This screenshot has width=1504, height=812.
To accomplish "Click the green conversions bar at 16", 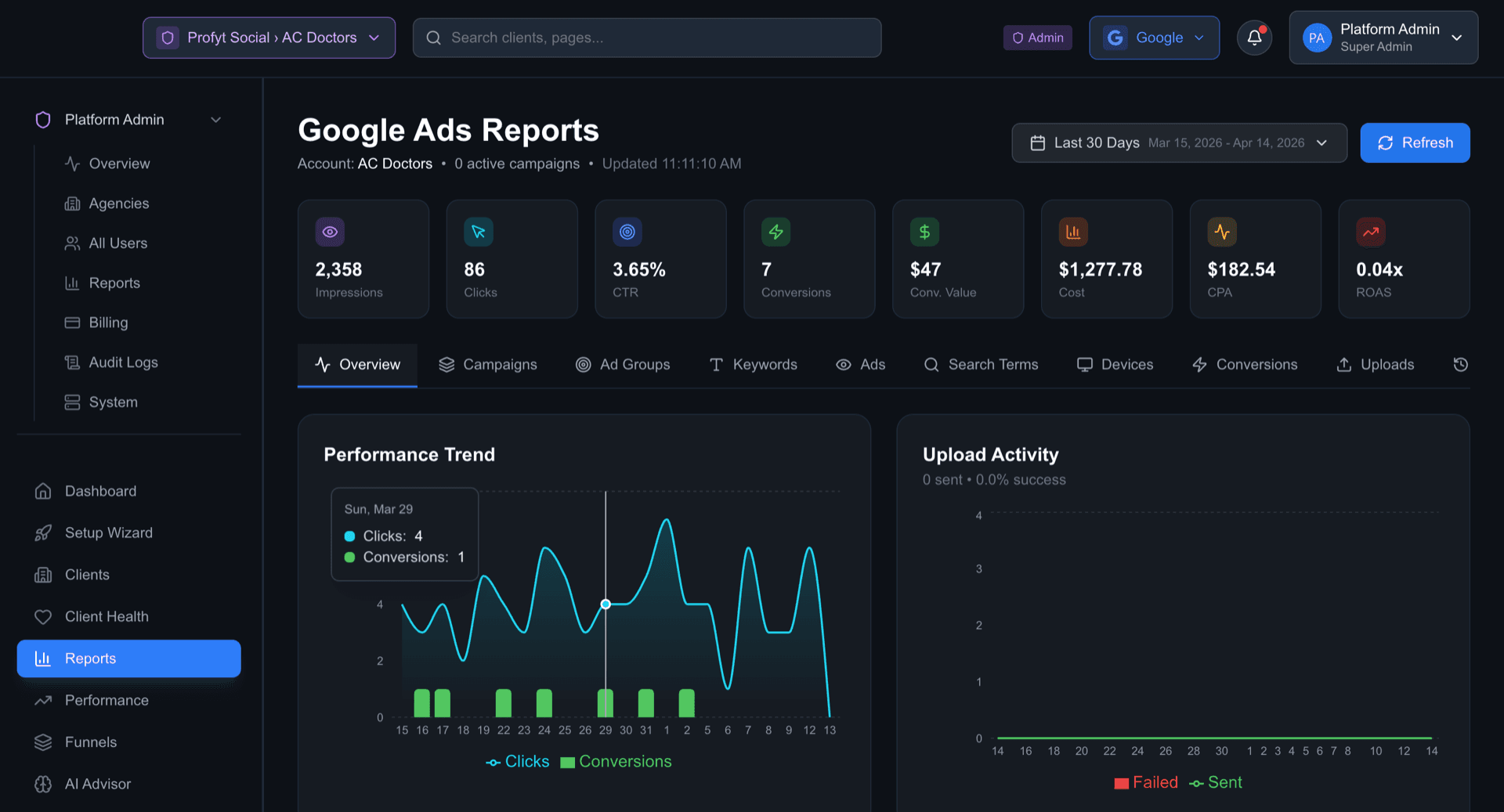I will 422,703.
